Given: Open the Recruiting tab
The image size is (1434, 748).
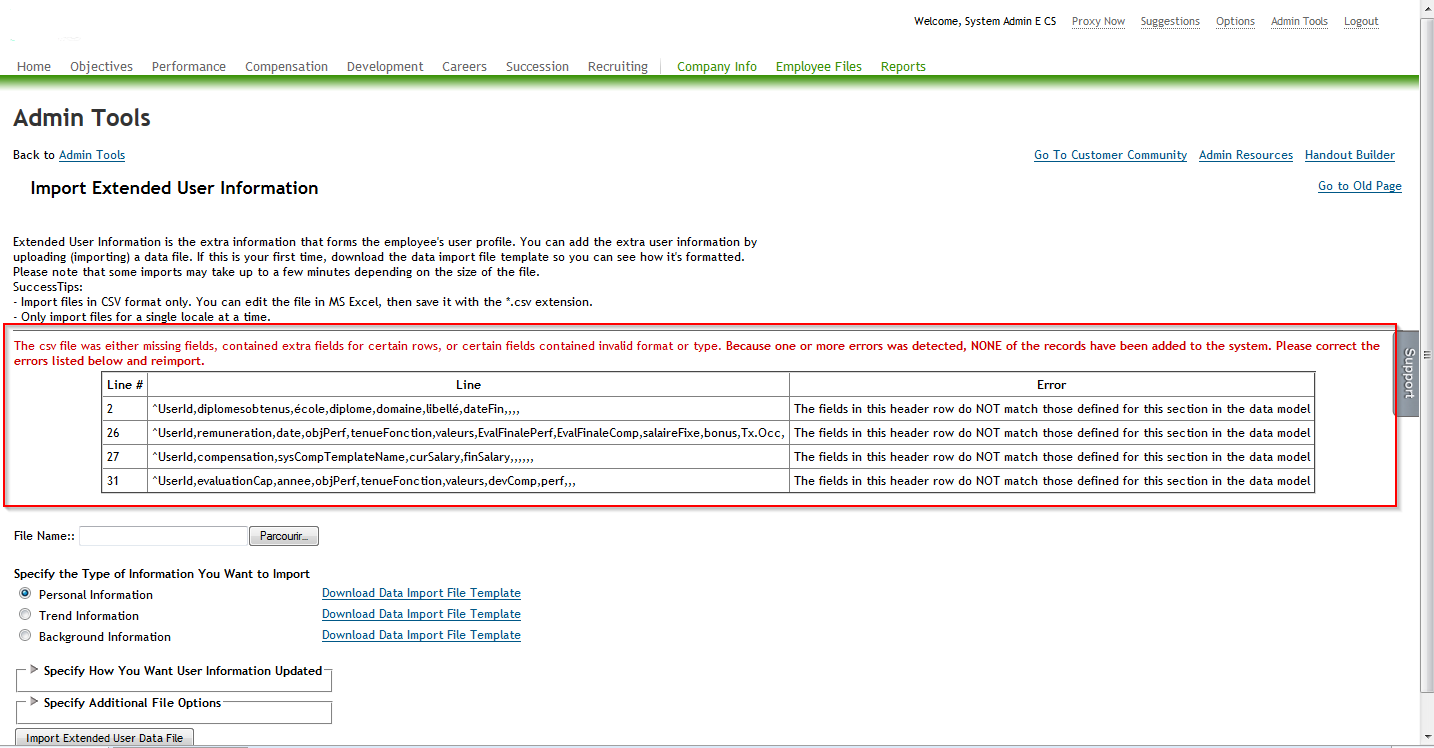Looking at the screenshot, I should pyautogui.click(x=618, y=67).
